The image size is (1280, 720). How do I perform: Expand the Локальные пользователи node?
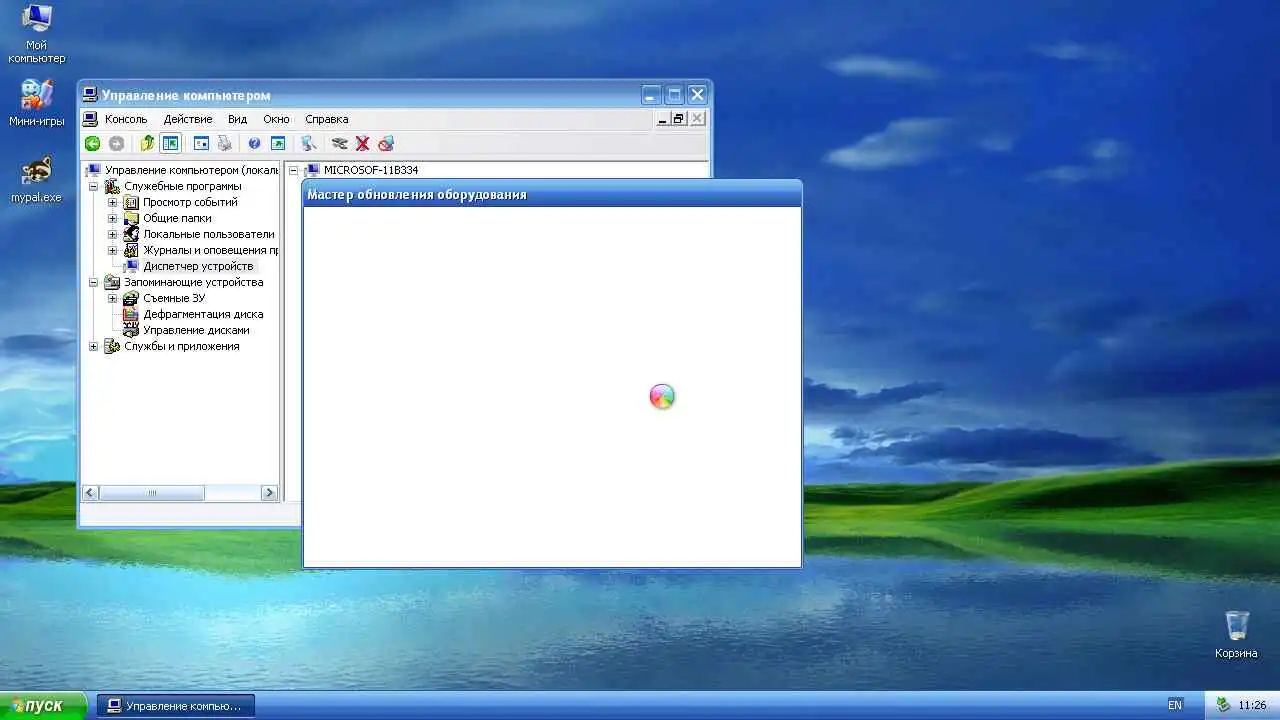pyautogui.click(x=112, y=234)
